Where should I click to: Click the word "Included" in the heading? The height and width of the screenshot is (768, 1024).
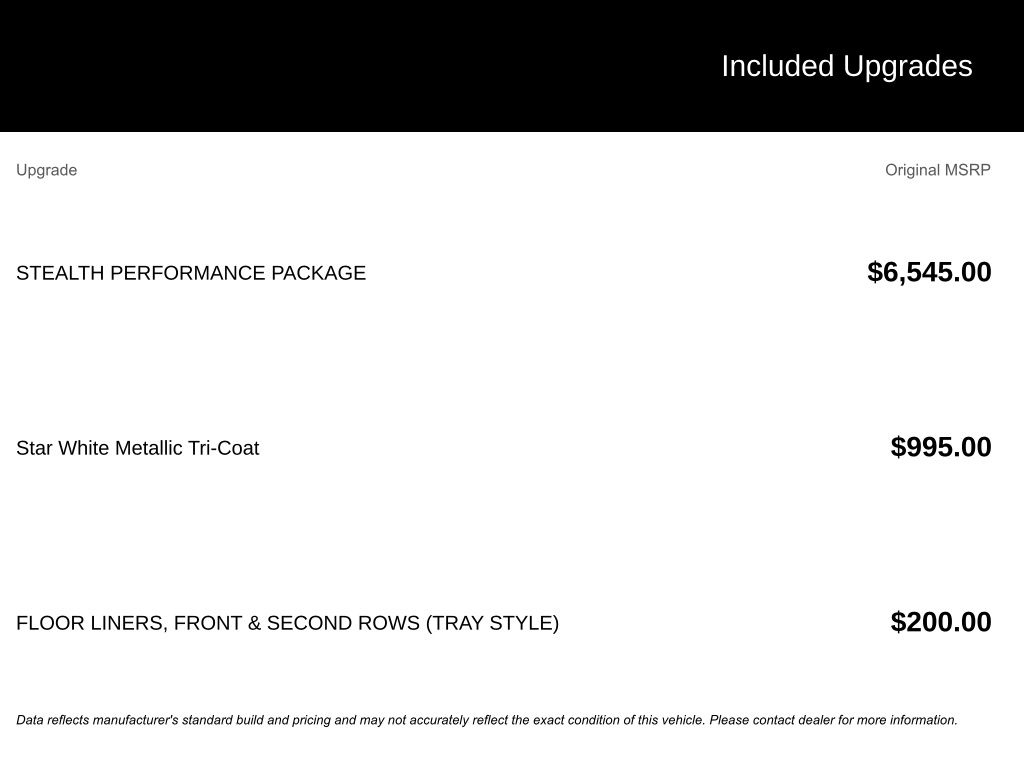click(x=777, y=66)
